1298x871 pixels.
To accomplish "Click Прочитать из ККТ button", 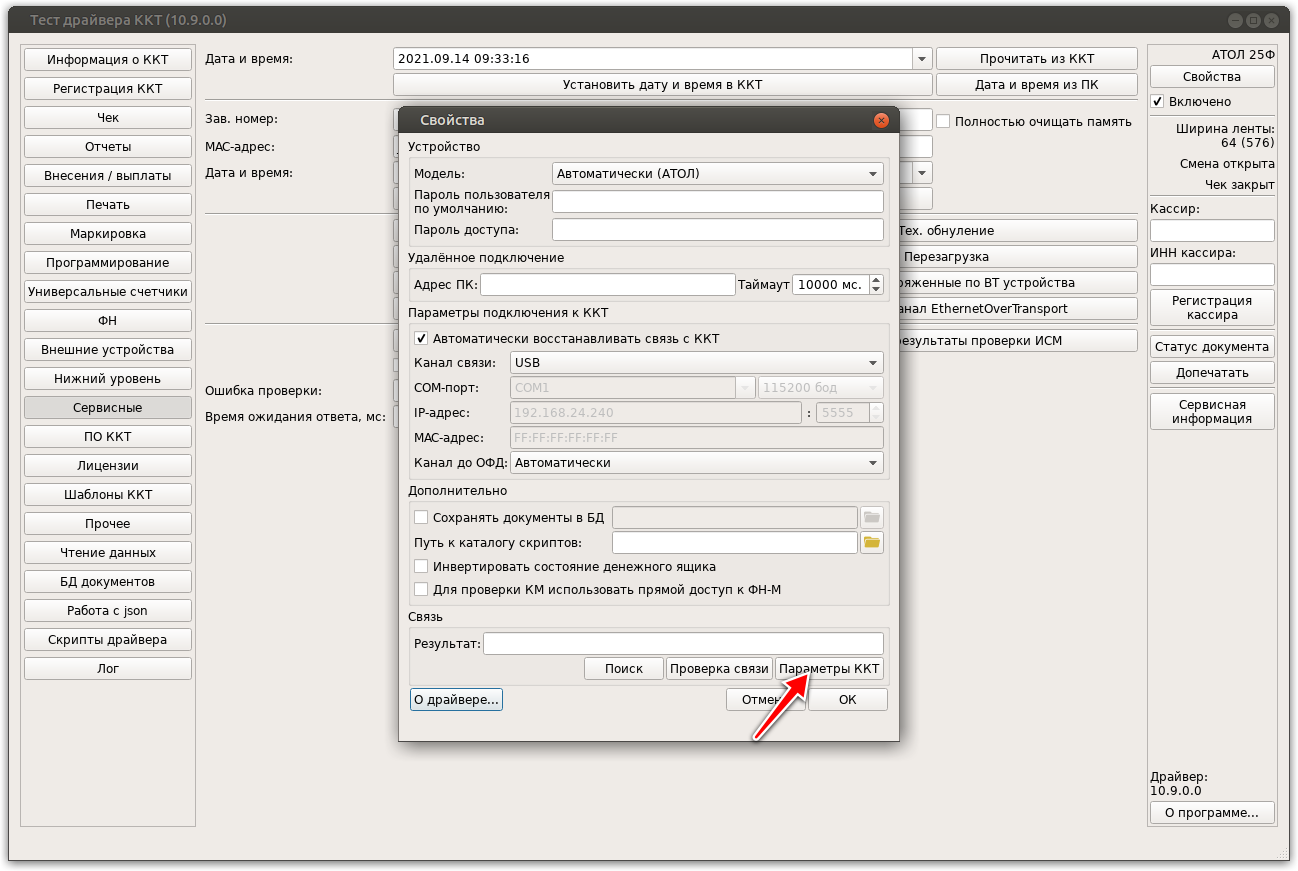I will 1037,59.
